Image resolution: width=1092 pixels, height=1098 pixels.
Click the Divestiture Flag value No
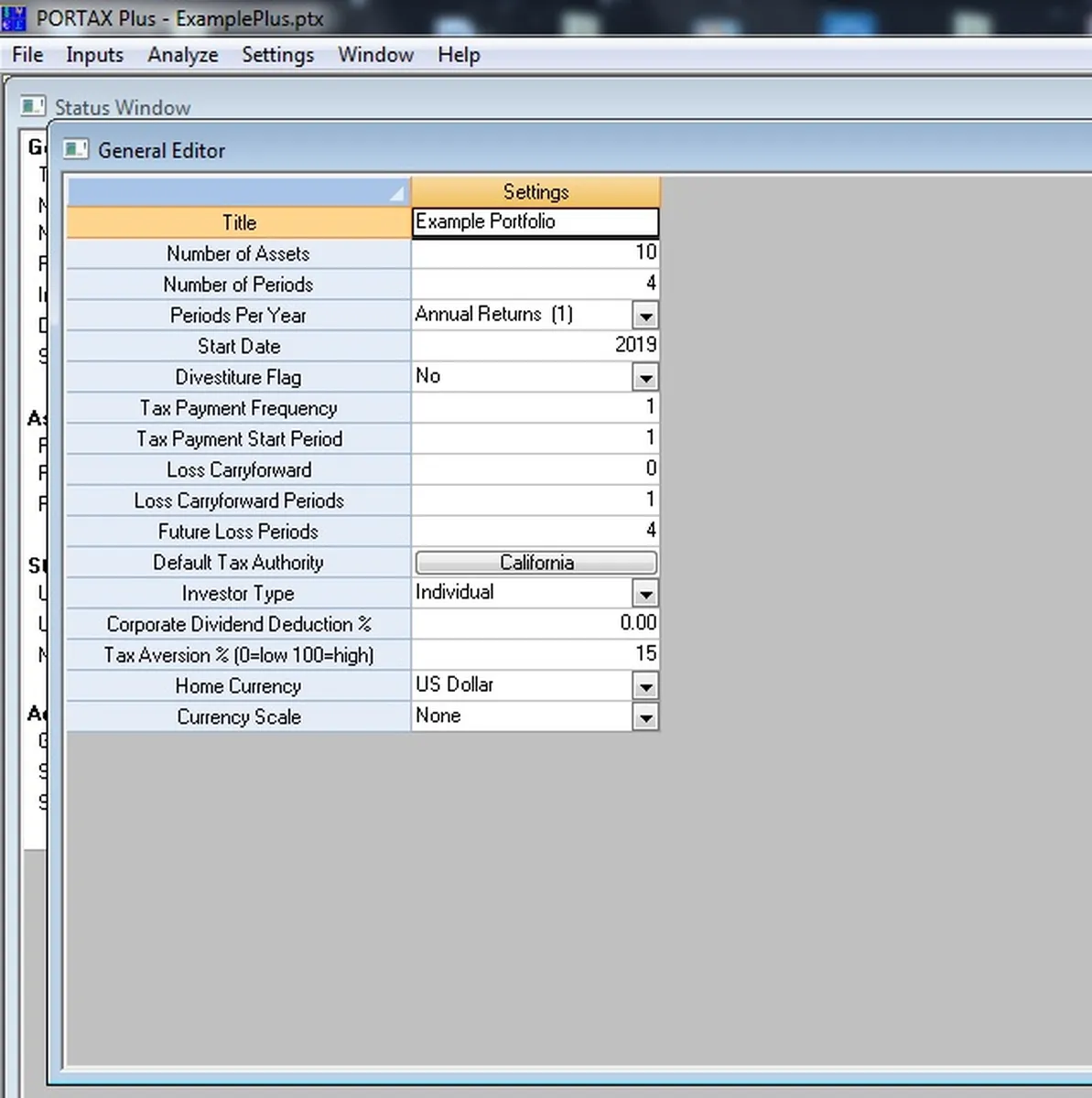point(428,376)
